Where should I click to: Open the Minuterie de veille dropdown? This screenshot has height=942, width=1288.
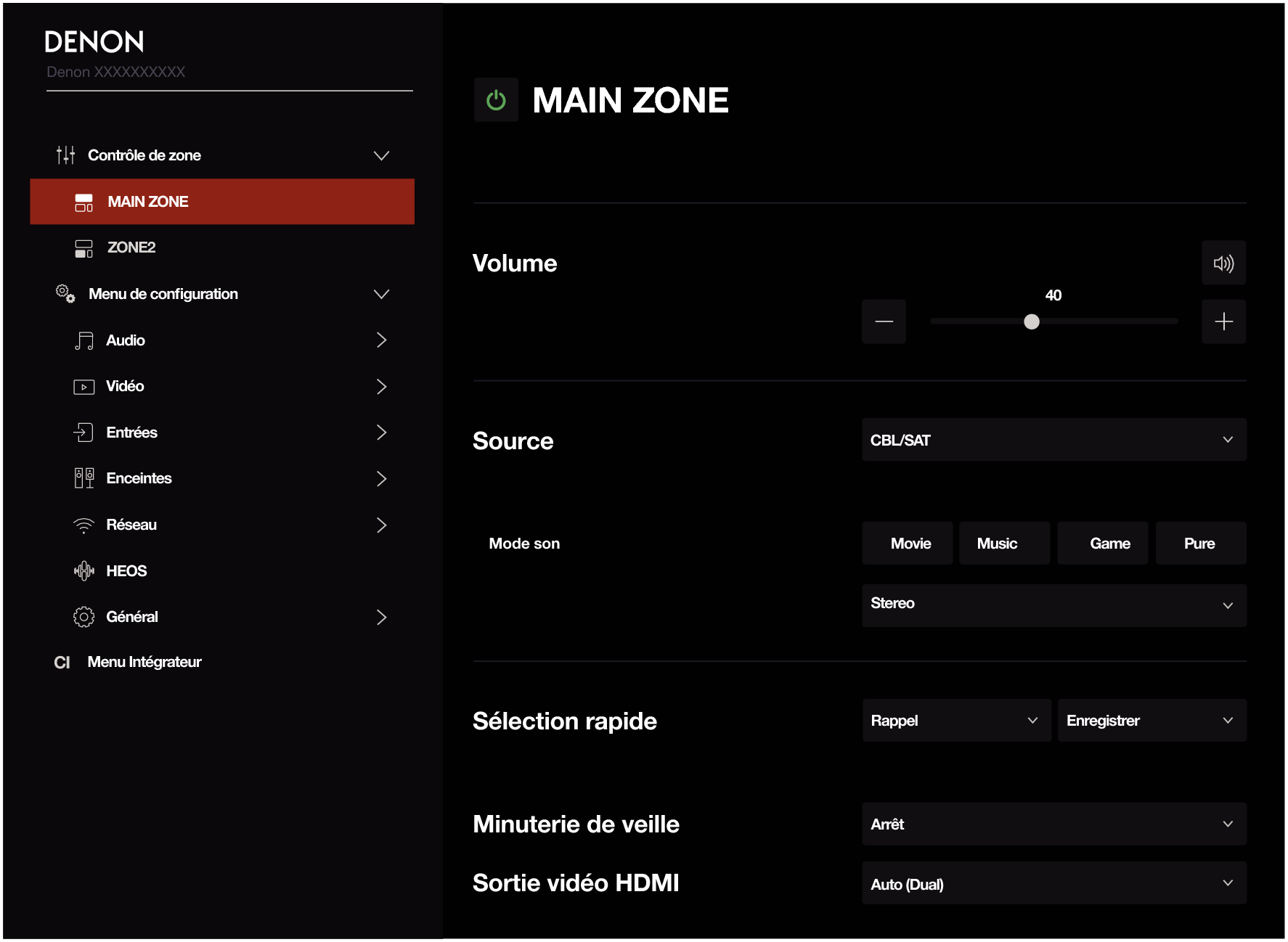[1053, 824]
